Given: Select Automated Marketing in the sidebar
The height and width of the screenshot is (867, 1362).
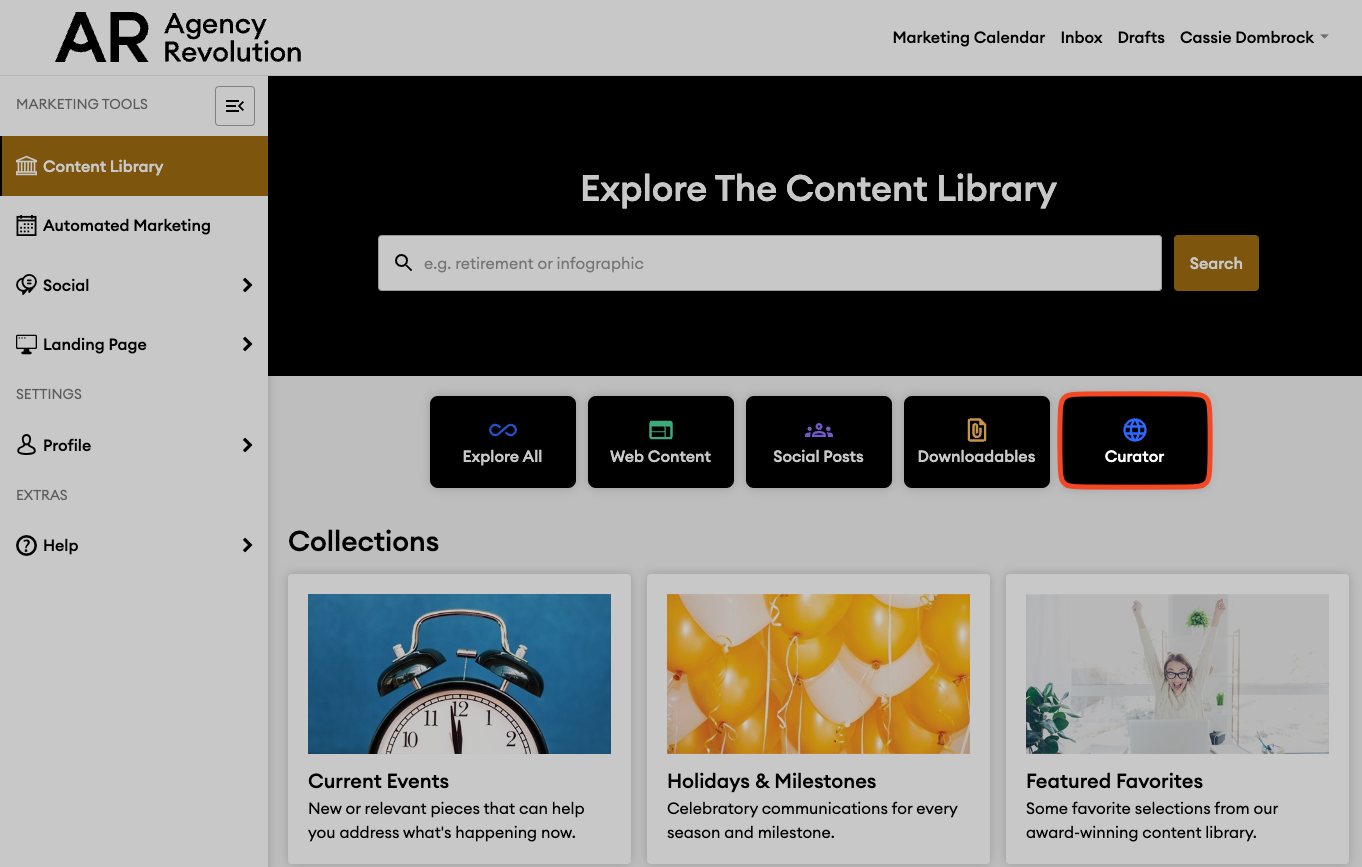Looking at the screenshot, I should [x=134, y=226].
